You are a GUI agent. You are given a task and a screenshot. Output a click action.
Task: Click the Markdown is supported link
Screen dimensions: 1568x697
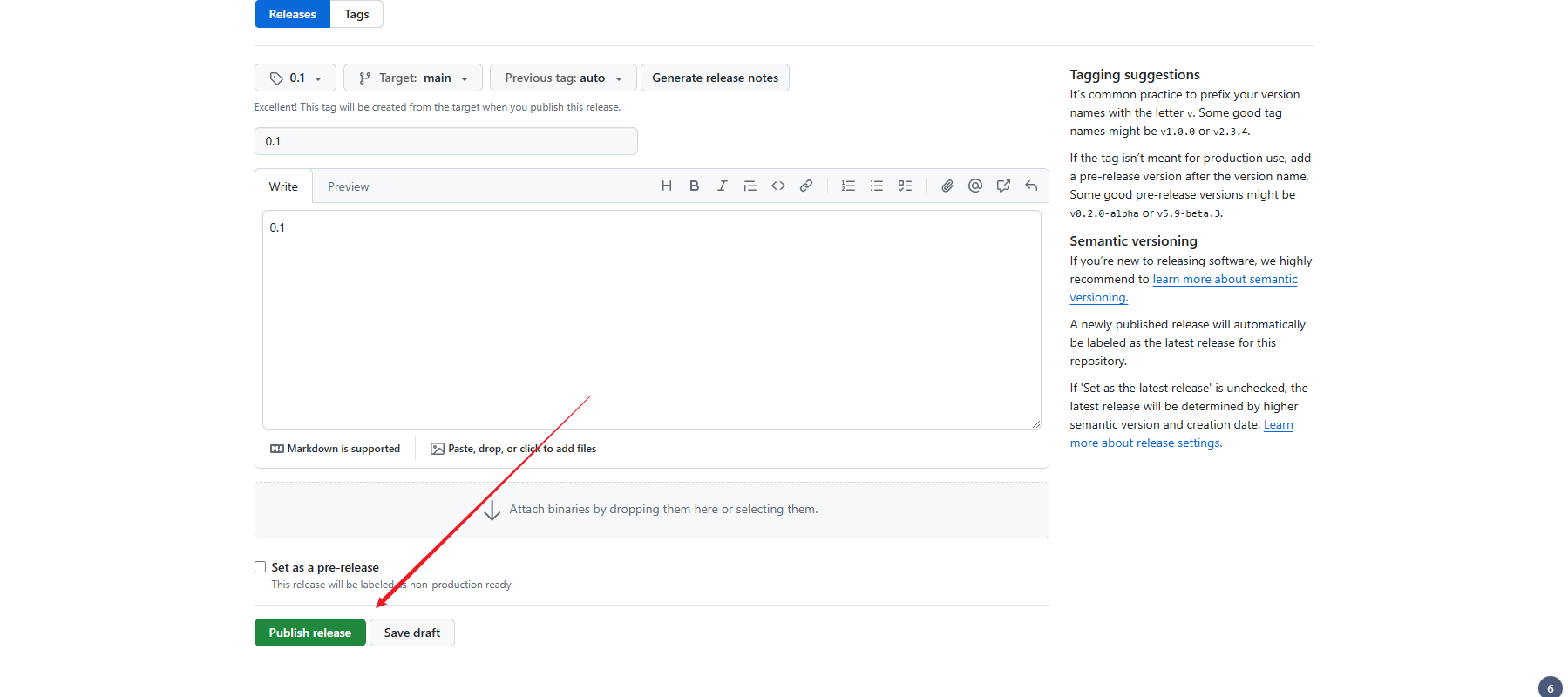[335, 449]
